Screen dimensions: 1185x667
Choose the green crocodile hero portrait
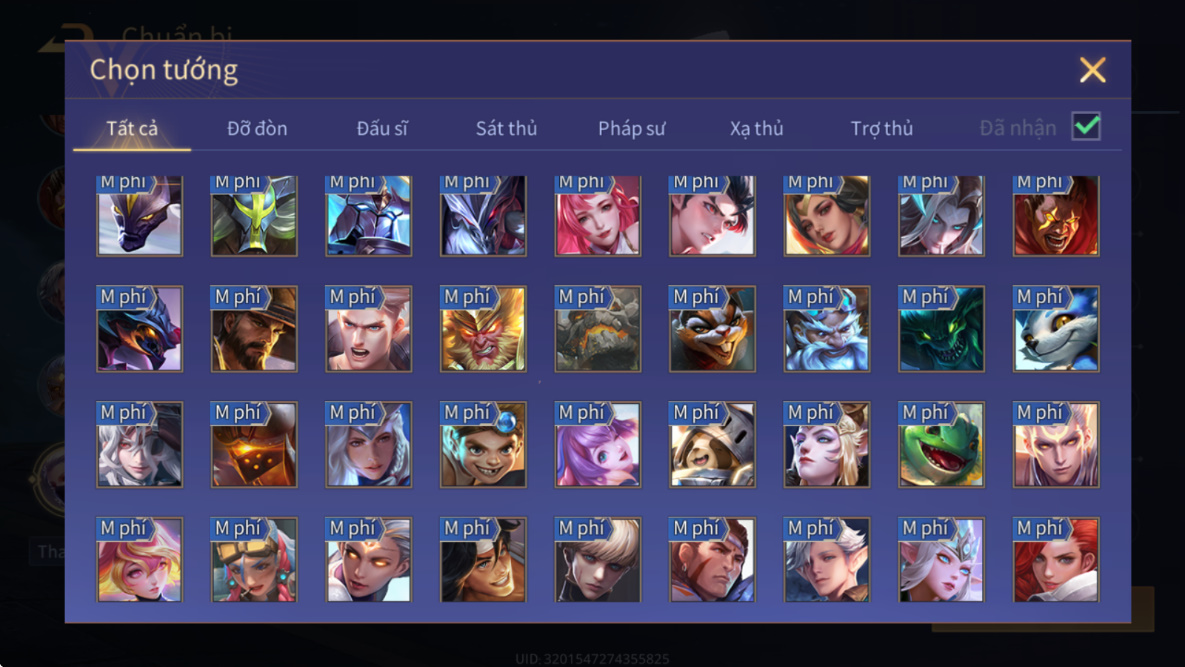point(941,444)
